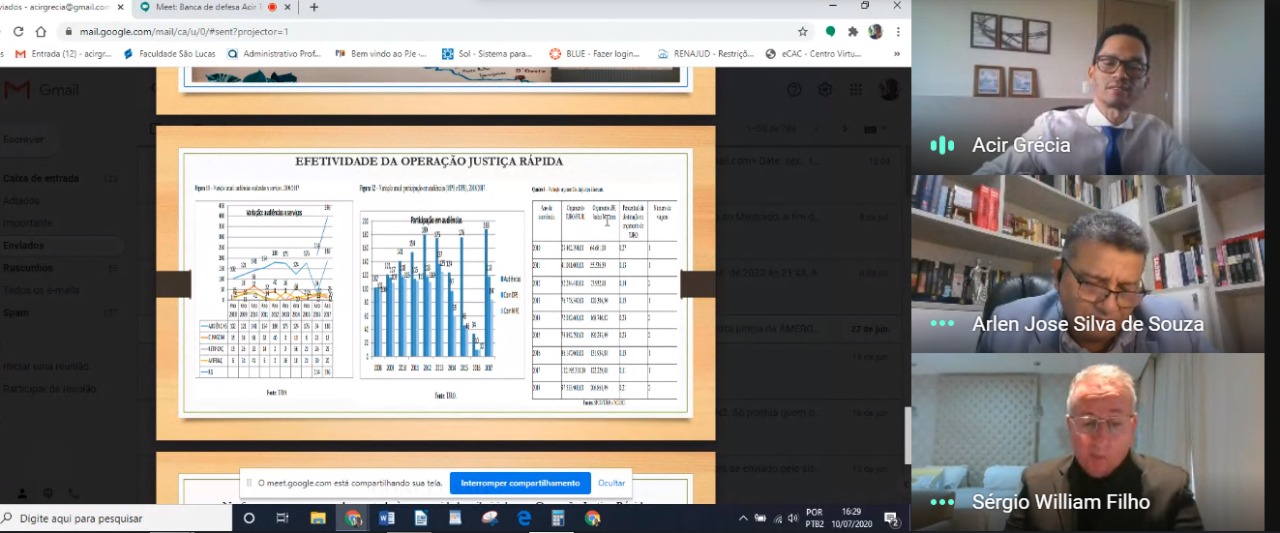Expand the hidden bookmarks overflow chevron
This screenshot has height=533, width=1280.
pyautogui.click(x=896, y=54)
